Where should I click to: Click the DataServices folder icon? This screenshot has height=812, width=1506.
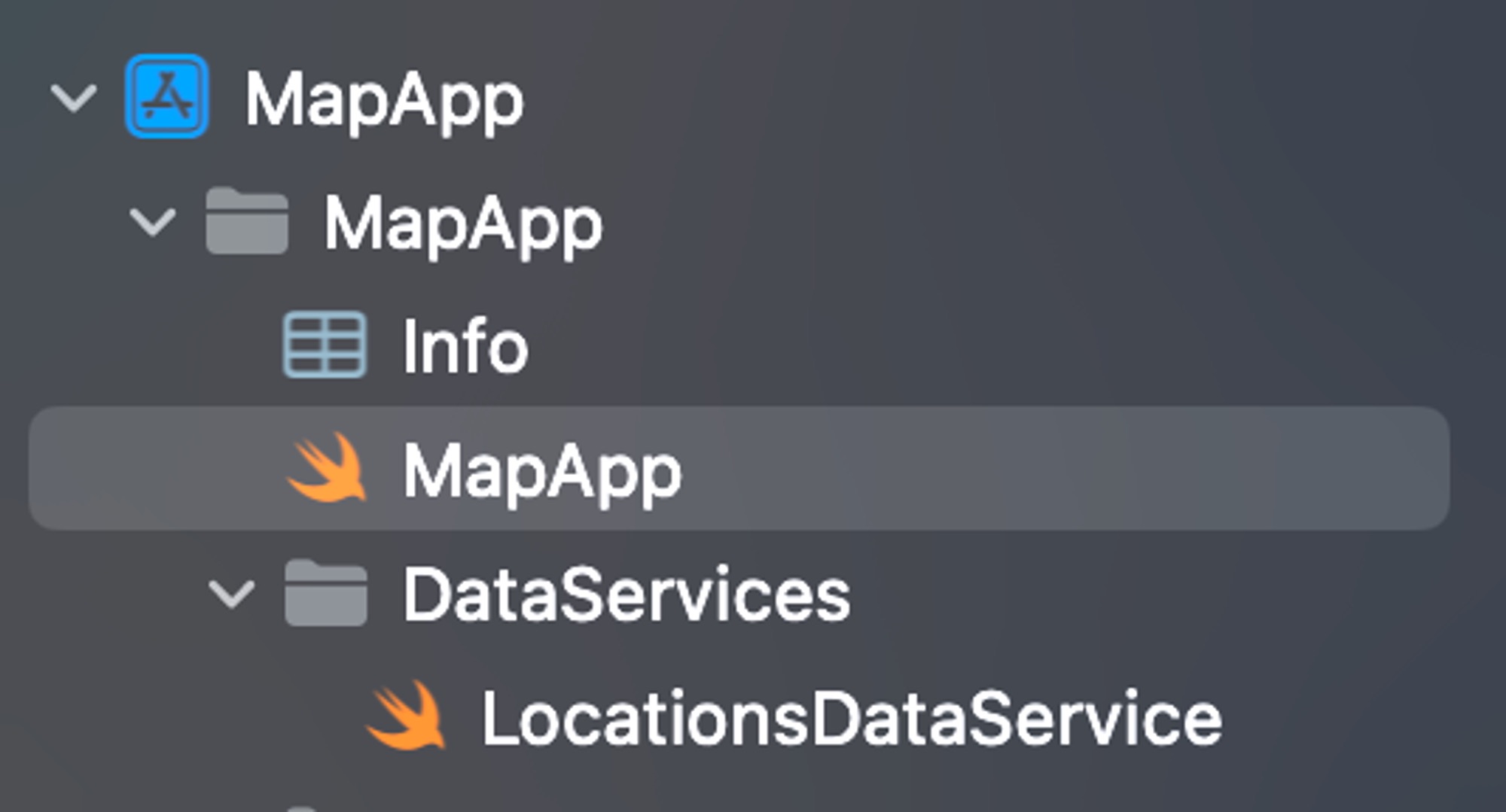[x=326, y=594]
